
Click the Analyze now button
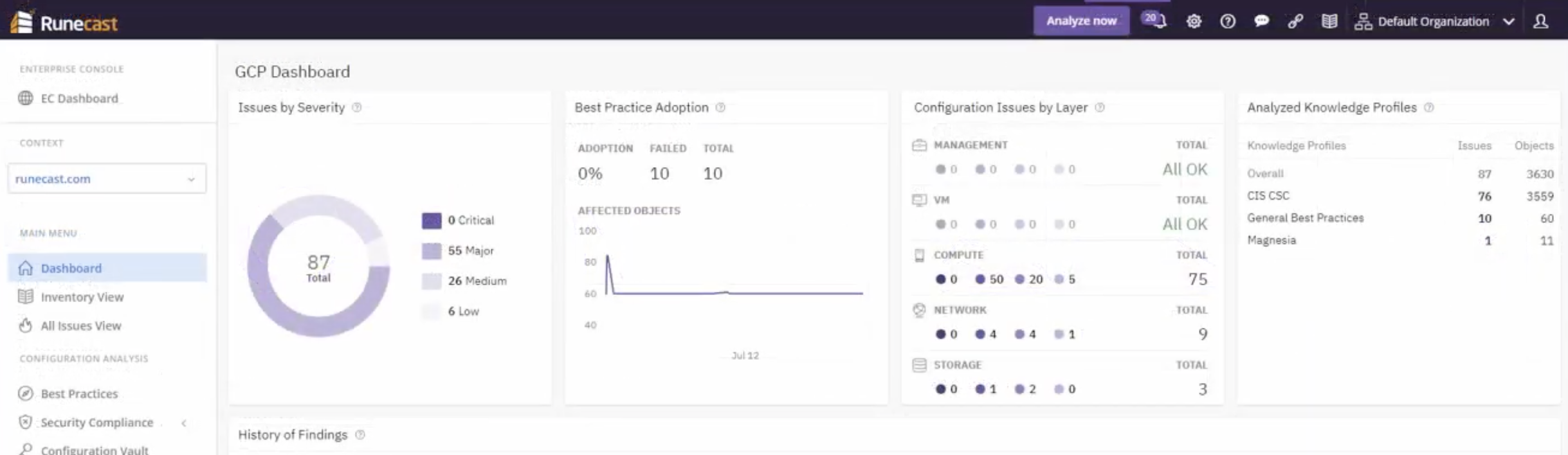pos(1081,21)
